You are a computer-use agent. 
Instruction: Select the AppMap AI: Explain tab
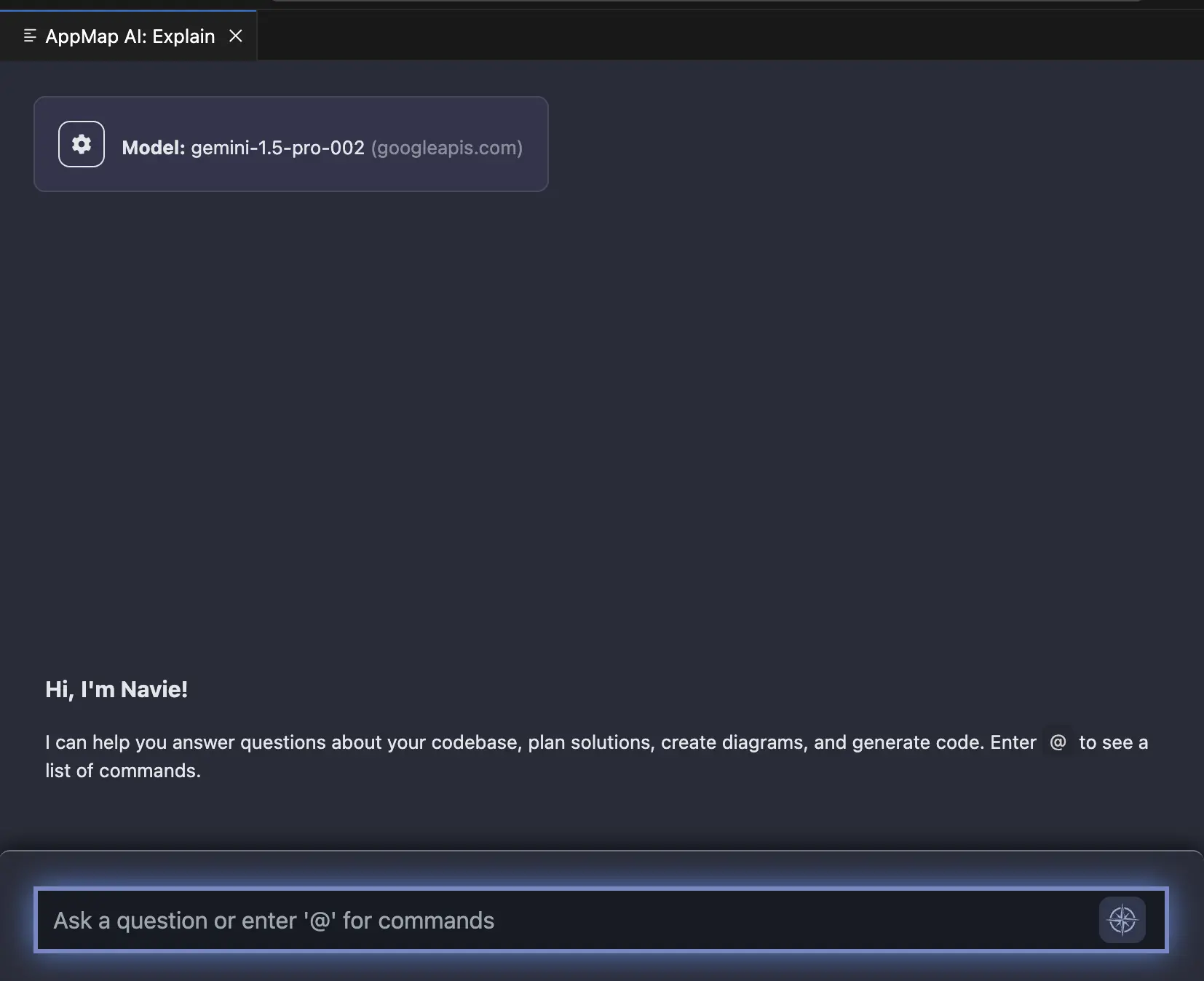[x=129, y=36]
